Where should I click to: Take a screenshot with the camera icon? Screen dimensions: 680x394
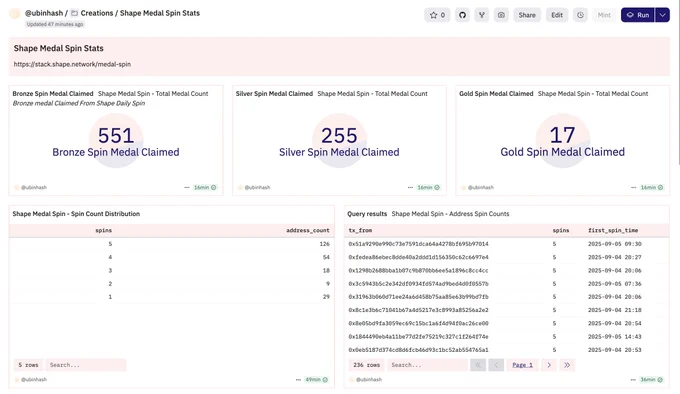coord(501,15)
